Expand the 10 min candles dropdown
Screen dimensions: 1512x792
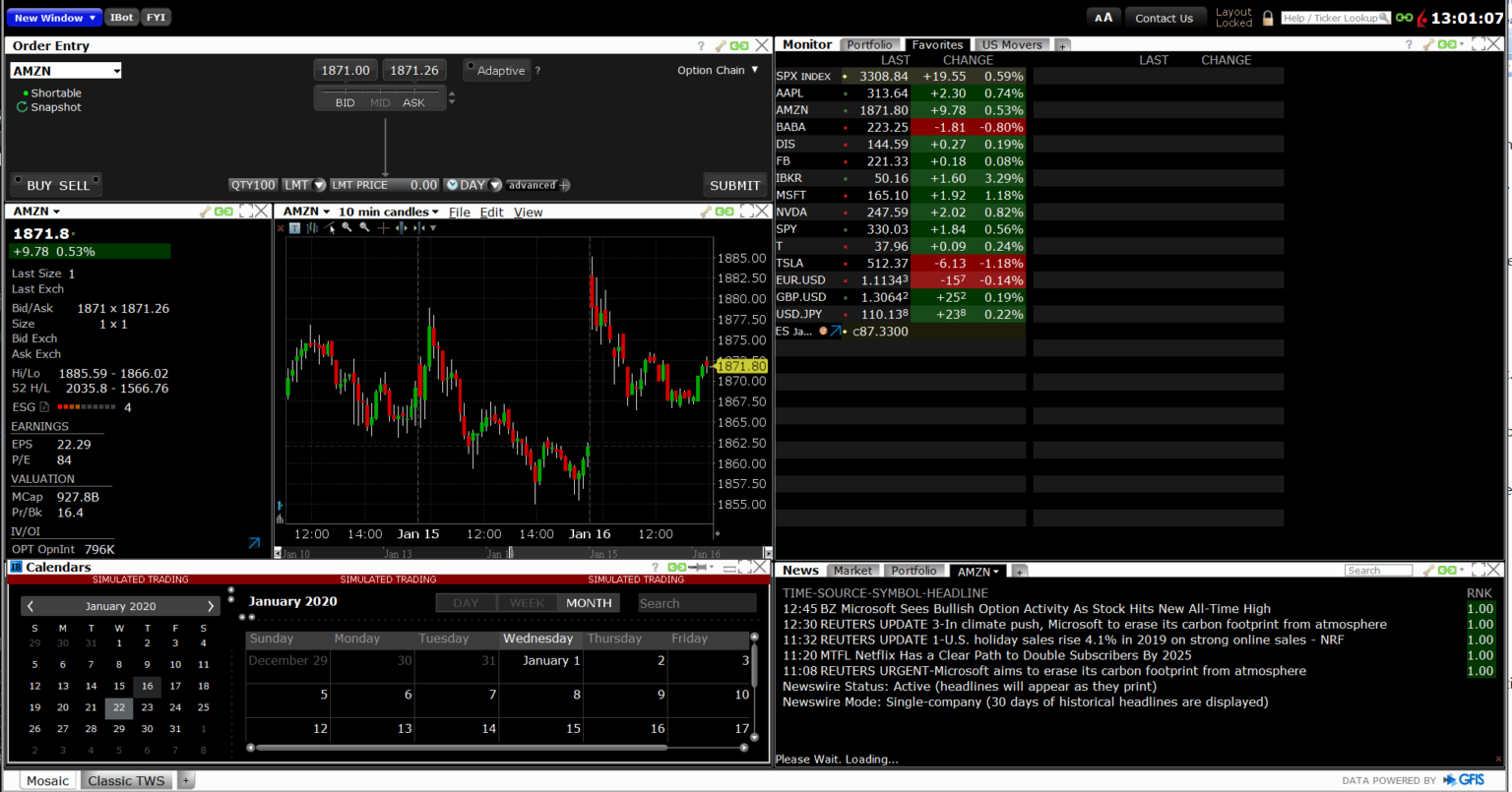tap(388, 212)
